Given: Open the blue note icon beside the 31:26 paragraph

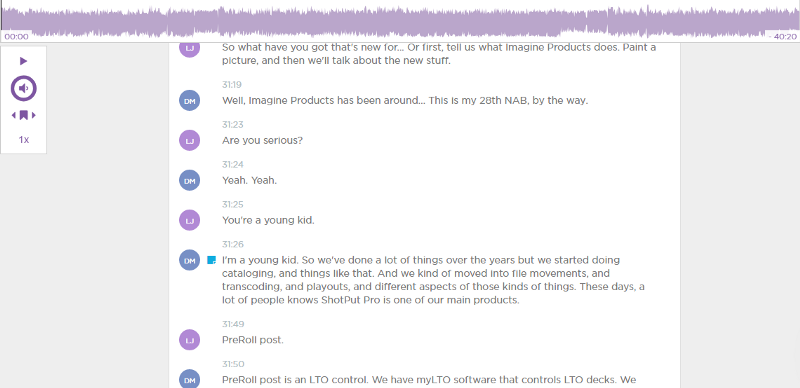Looking at the screenshot, I should (x=211, y=260).
